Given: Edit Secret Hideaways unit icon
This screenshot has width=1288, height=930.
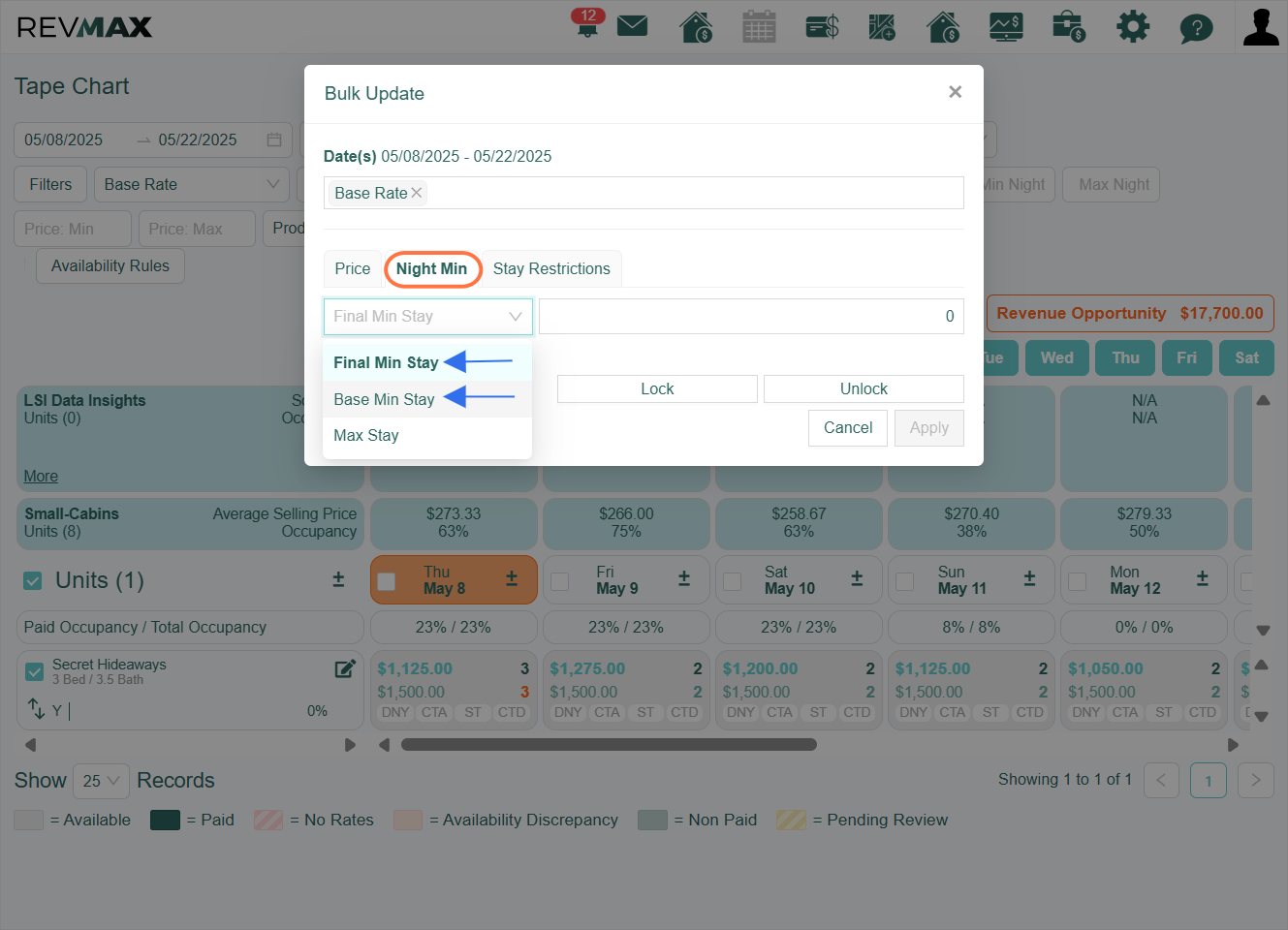Looking at the screenshot, I should coord(345,668).
